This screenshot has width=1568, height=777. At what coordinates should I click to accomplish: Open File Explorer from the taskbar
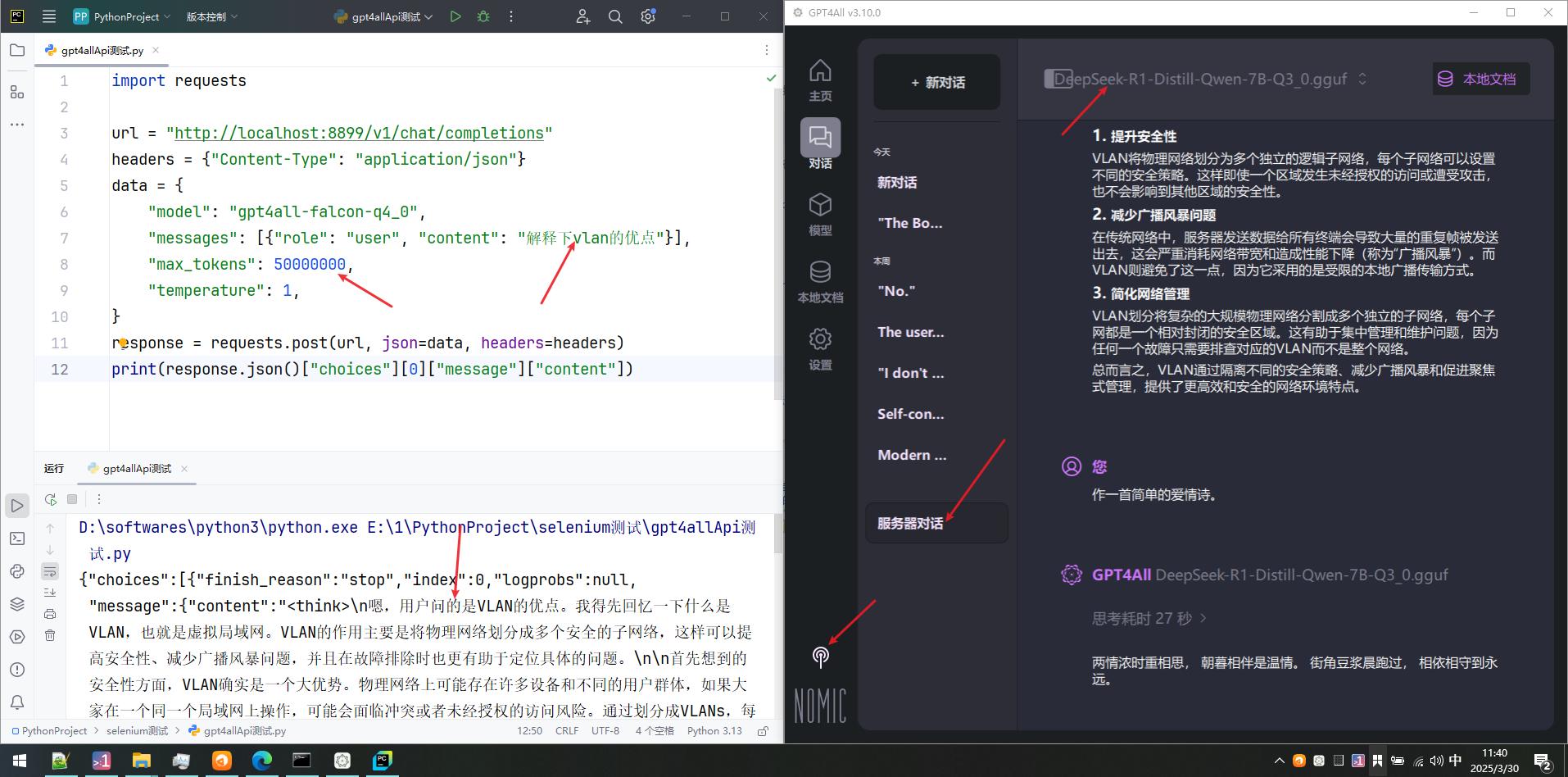click(141, 761)
